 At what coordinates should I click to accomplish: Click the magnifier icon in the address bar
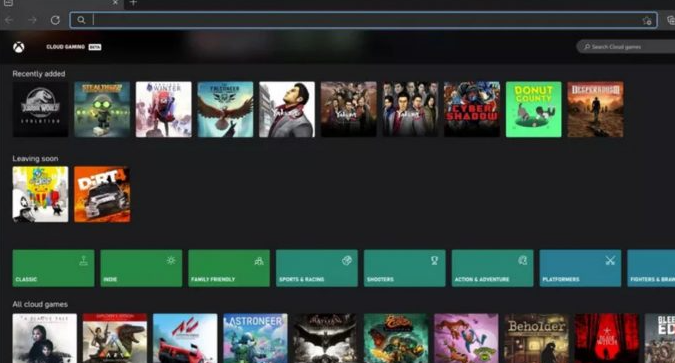coord(81,20)
